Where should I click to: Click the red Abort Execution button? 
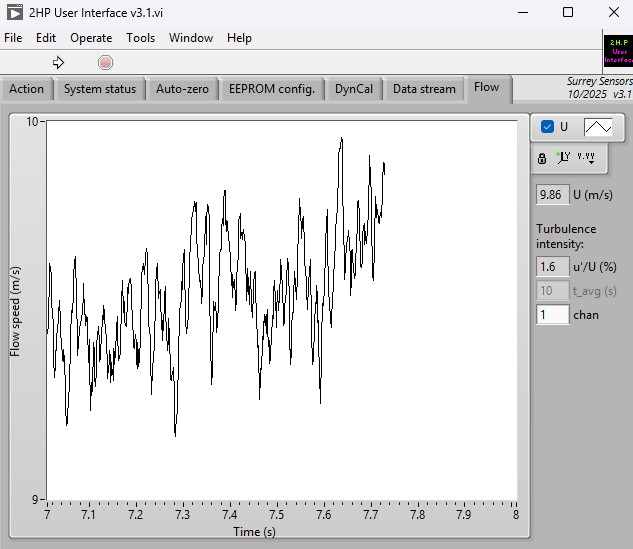pyautogui.click(x=105, y=63)
